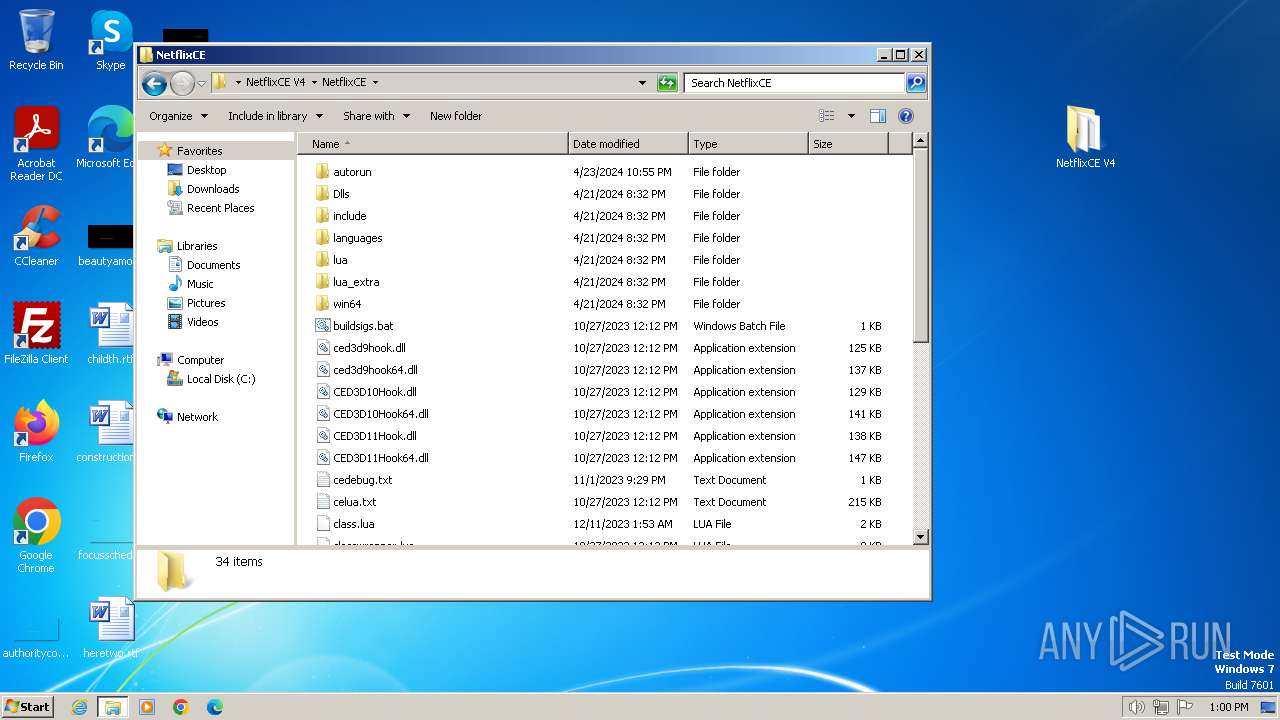Image resolution: width=1280 pixels, height=720 pixels.
Task: Select CED3D11Hook64.dll file name
Action: point(381,458)
